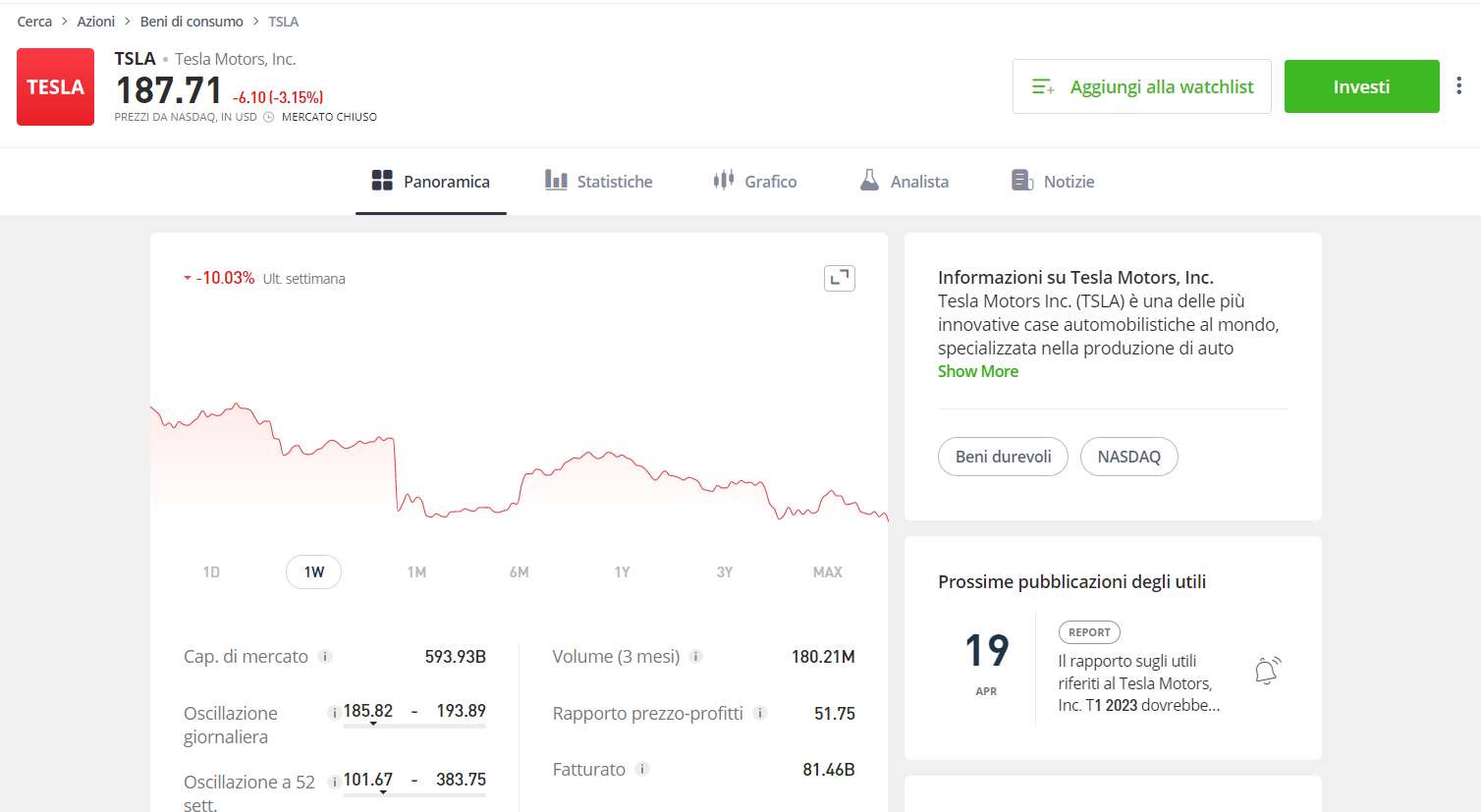Click the Panoramica grid icon
This screenshot has height=812, width=1481.
pyautogui.click(x=382, y=180)
